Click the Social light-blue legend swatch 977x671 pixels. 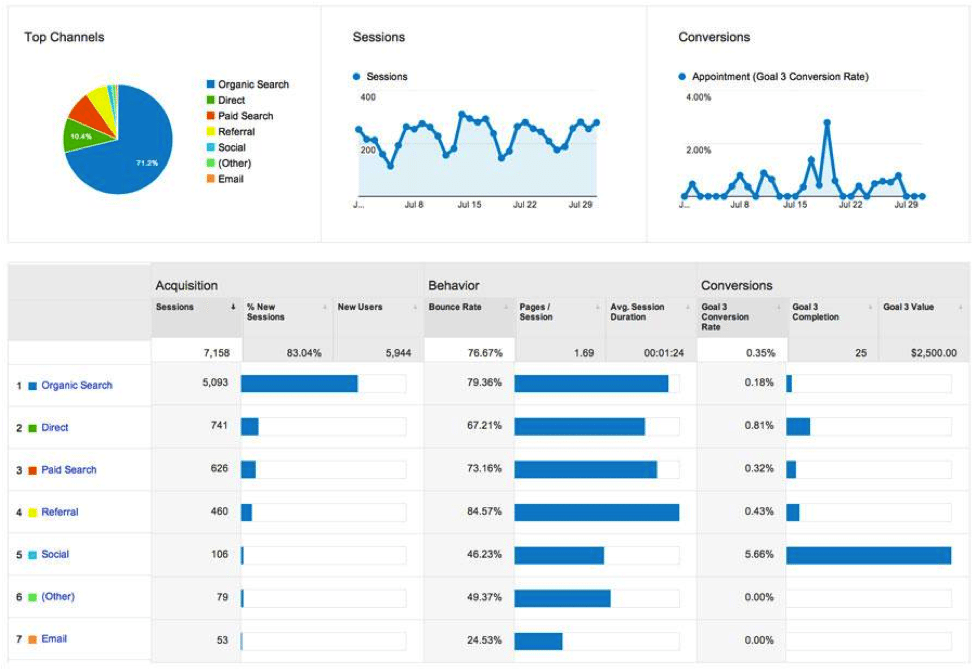point(211,147)
